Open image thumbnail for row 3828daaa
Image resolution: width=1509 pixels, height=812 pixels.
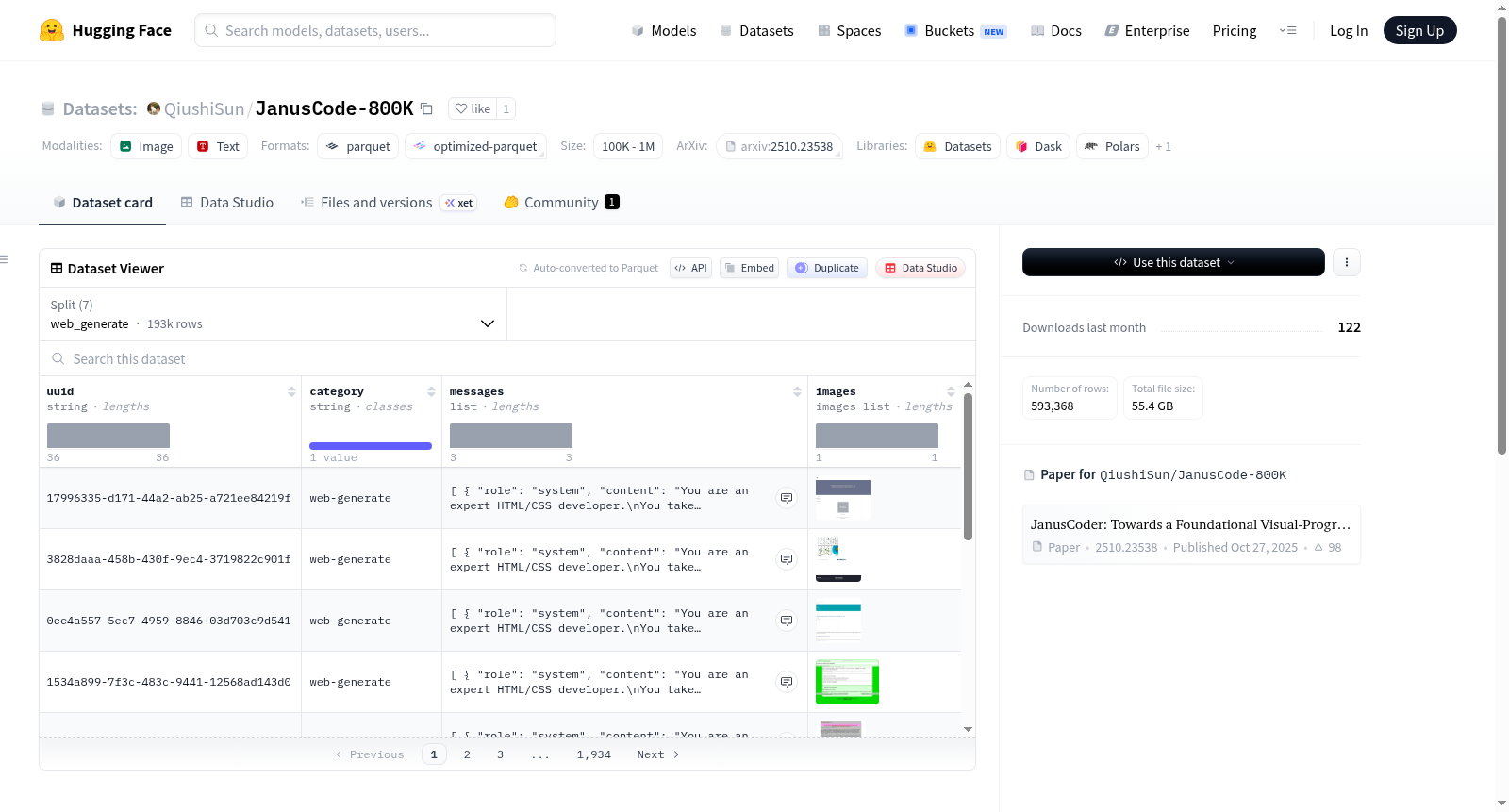click(x=838, y=559)
